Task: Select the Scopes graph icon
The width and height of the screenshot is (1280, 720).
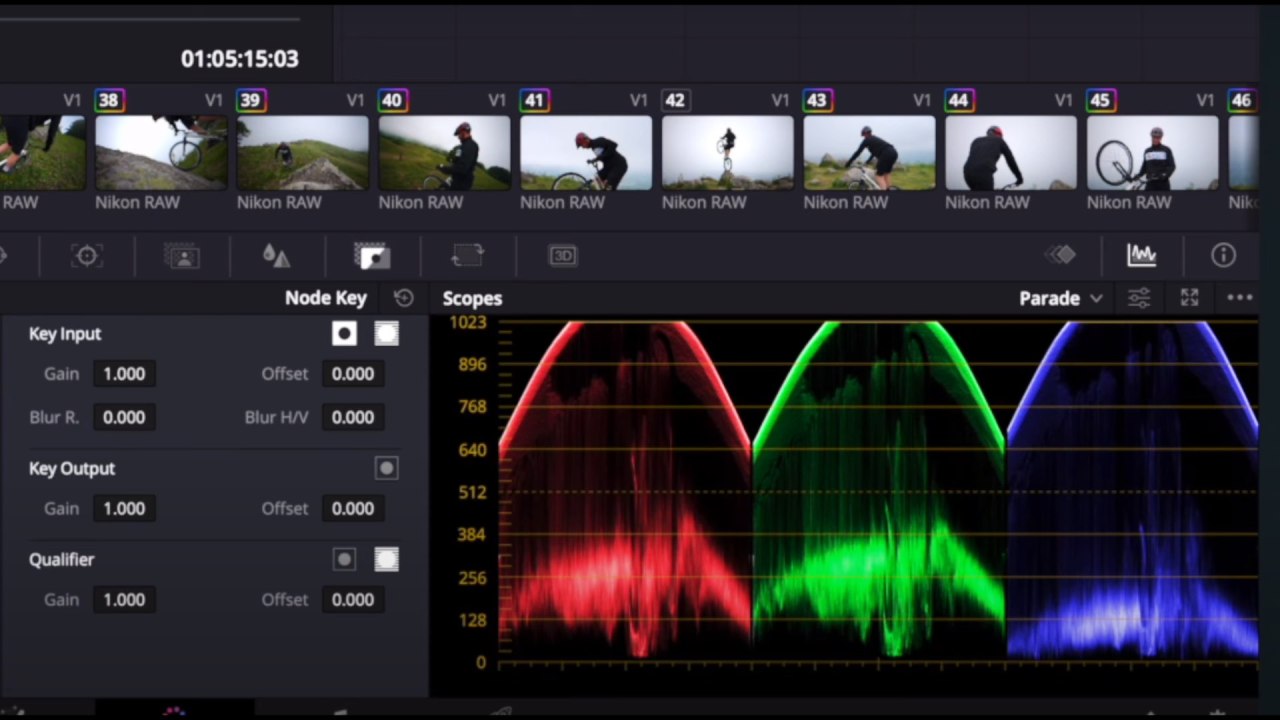Action: [1141, 256]
